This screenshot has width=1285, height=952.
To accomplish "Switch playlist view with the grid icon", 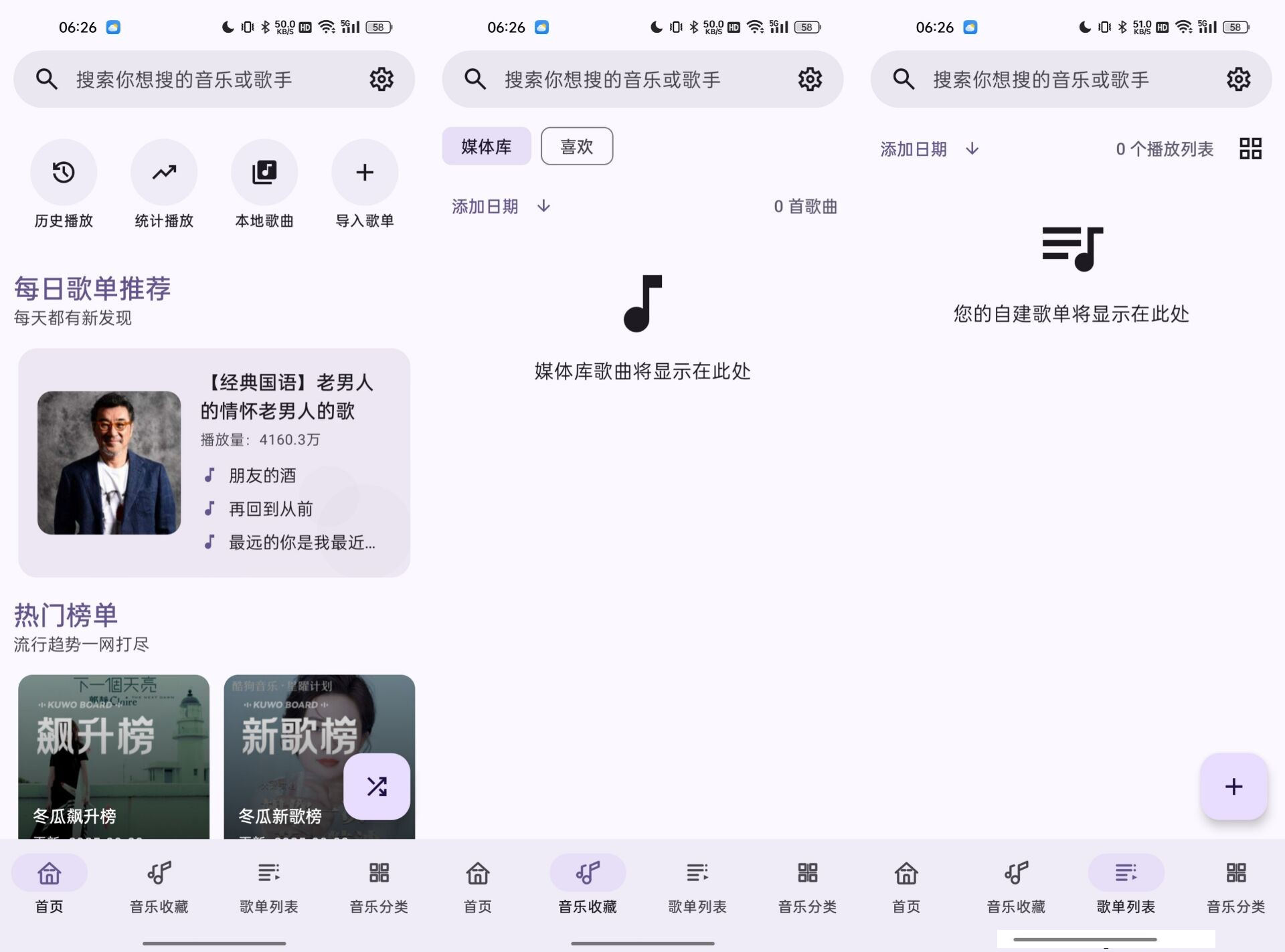I will (1250, 149).
